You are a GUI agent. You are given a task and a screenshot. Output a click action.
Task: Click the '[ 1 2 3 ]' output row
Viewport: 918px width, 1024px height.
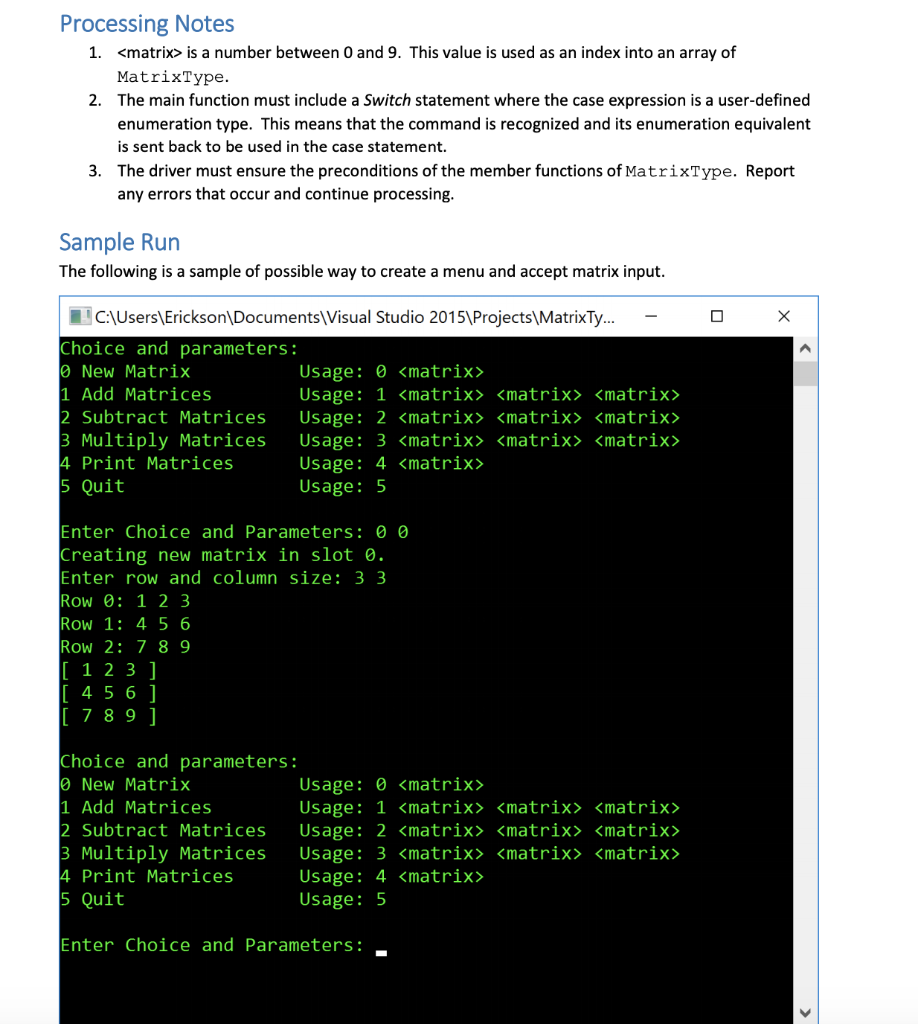point(109,670)
